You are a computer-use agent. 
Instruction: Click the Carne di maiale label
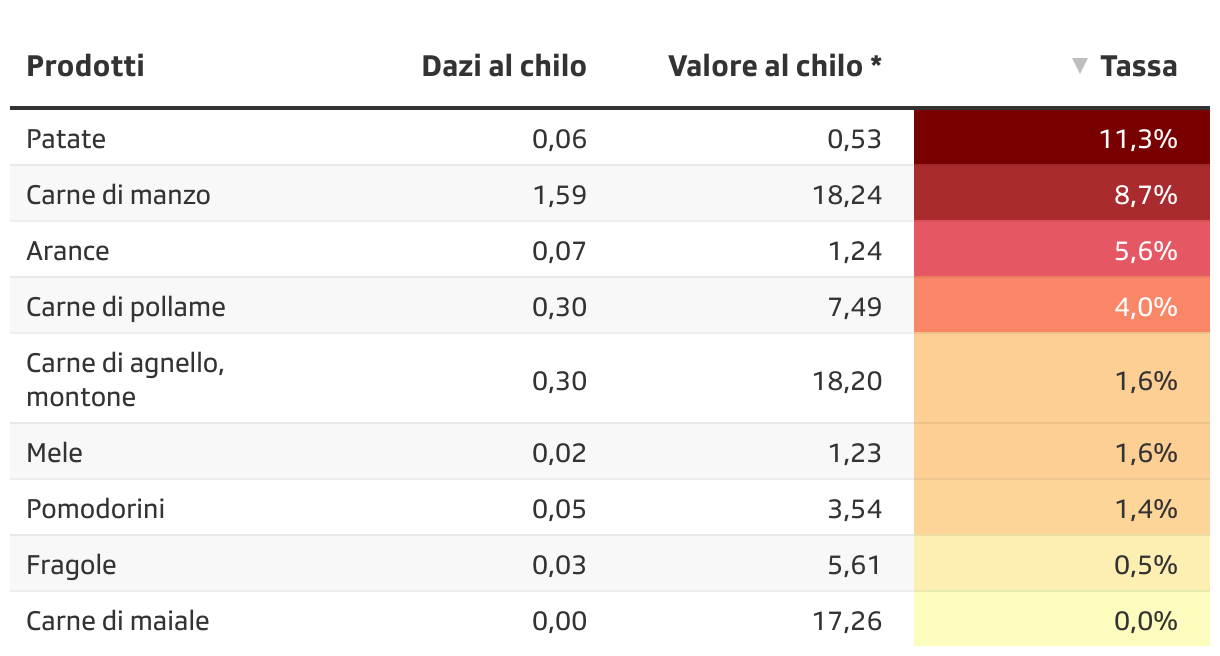tap(118, 621)
